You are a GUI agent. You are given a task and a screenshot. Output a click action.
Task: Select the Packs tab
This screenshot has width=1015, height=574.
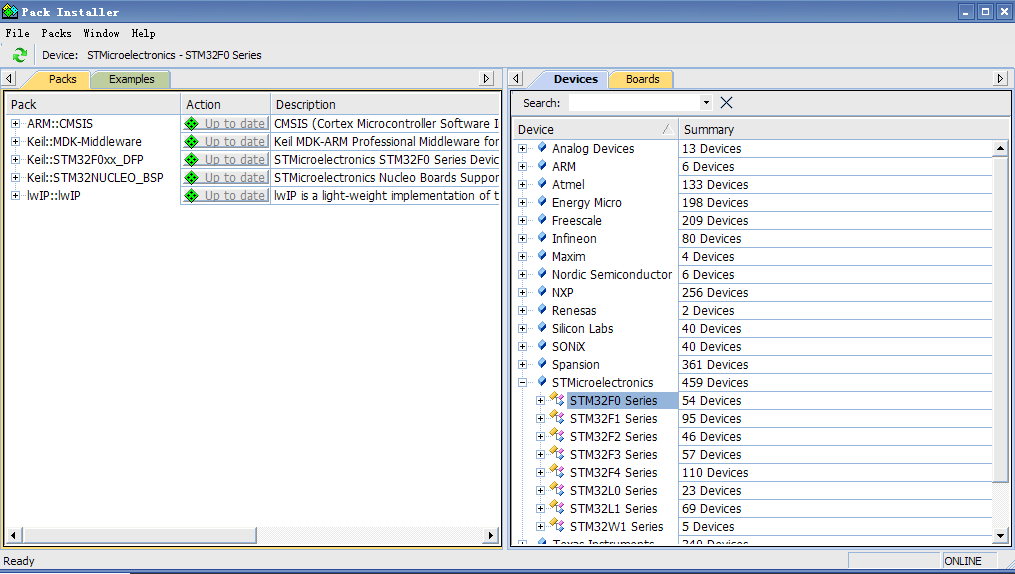click(62, 79)
